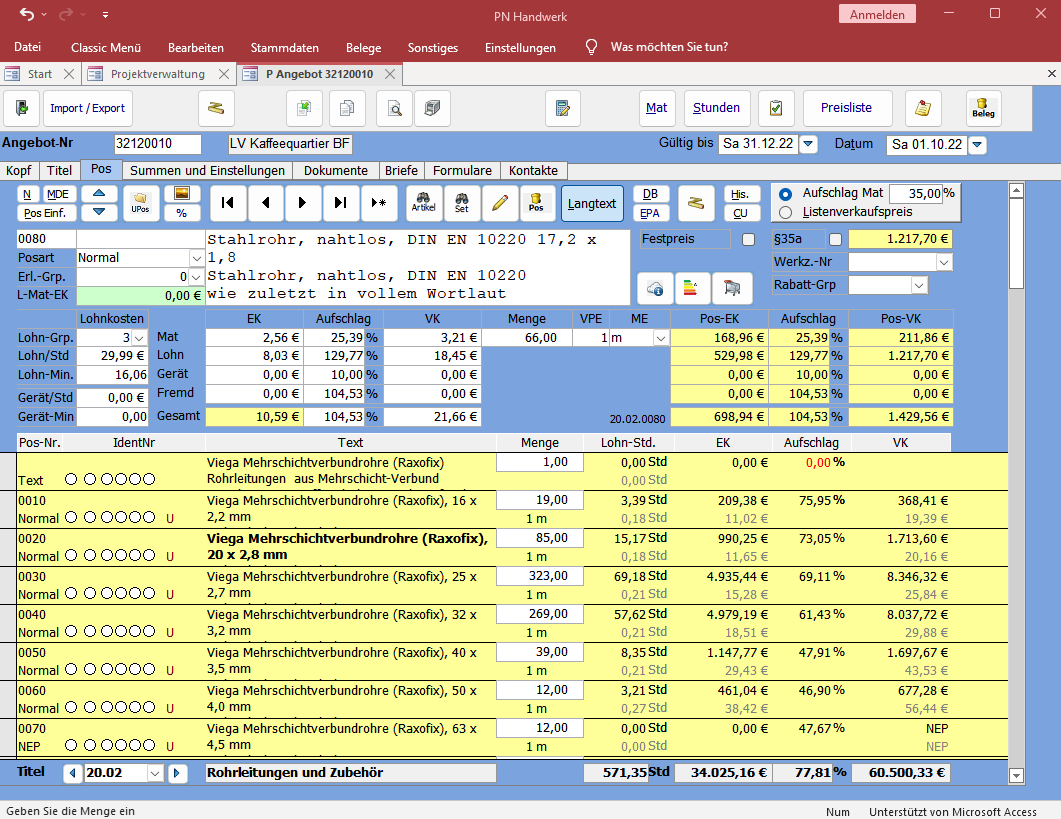Open the Posart dropdown

point(196,258)
